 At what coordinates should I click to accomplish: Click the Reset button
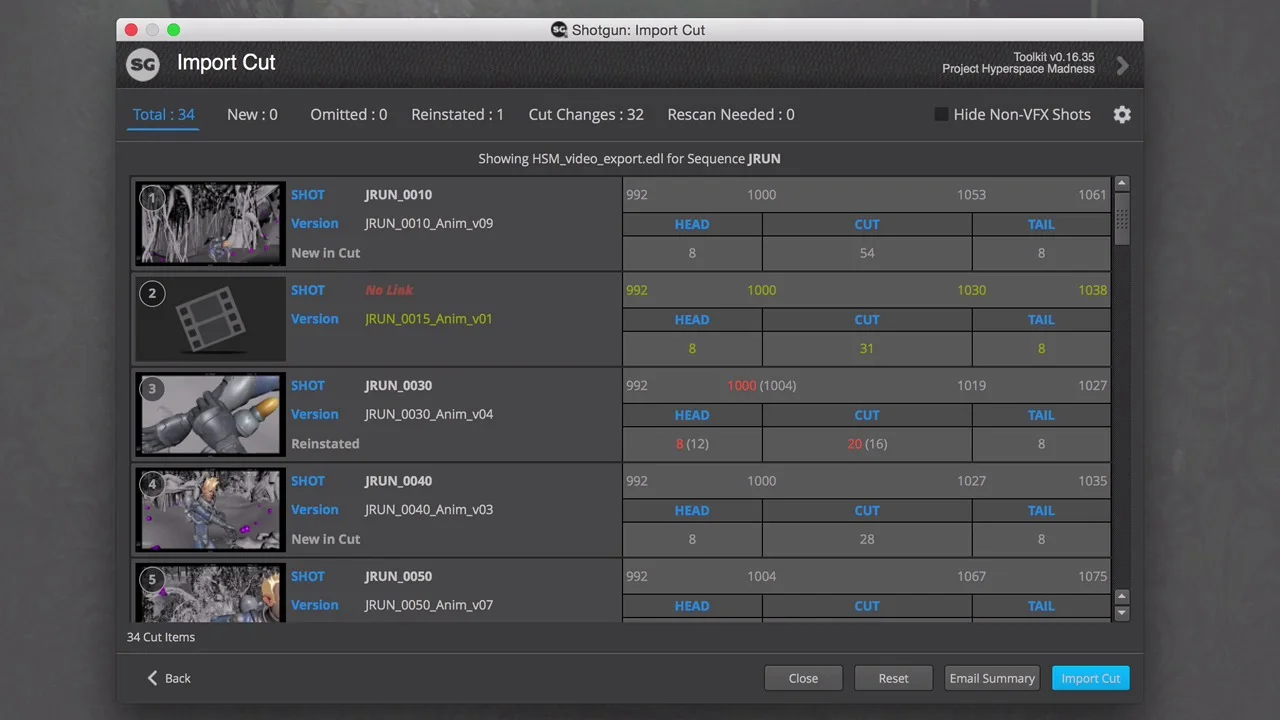point(893,678)
